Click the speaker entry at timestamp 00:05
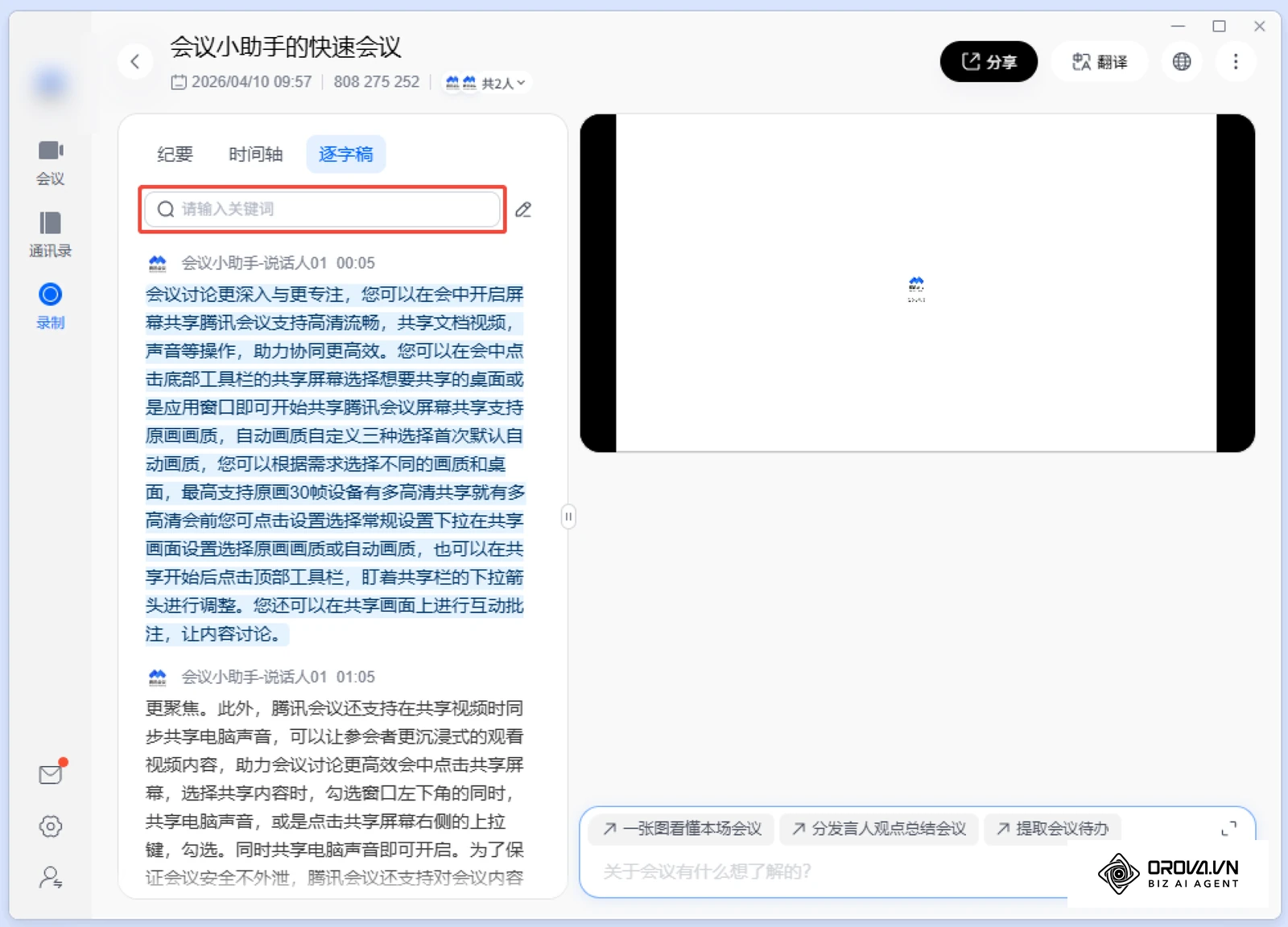 (x=262, y=263)
